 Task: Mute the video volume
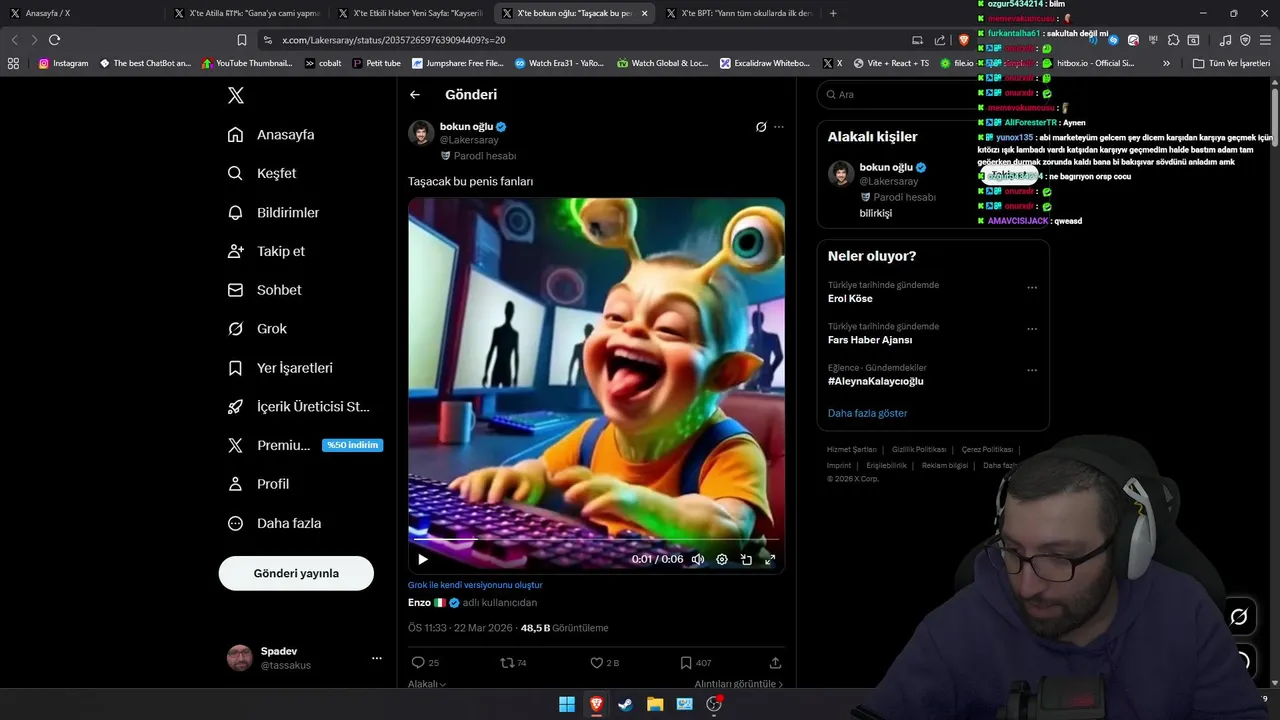698,560
